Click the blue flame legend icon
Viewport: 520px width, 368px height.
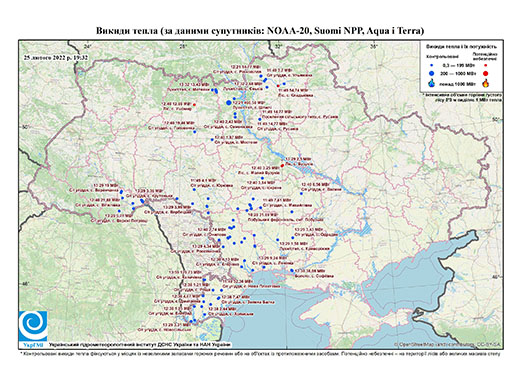(x=432, y=83)
